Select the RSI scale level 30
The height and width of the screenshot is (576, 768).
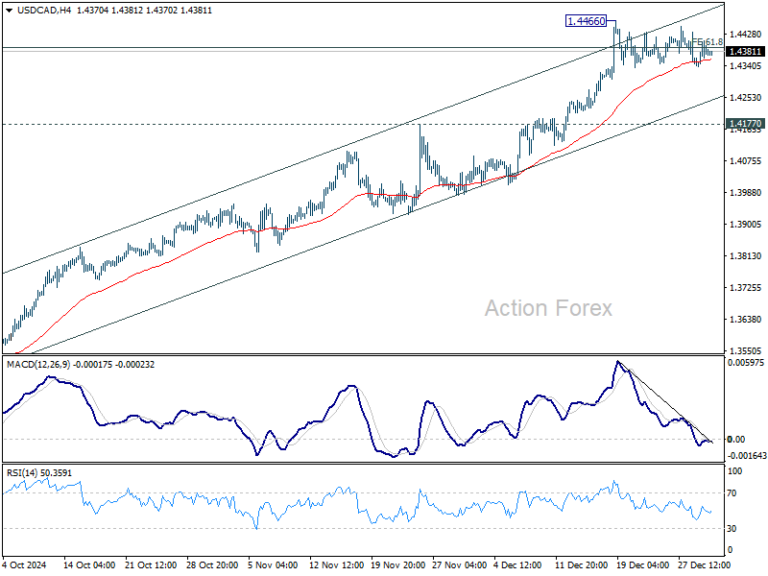pyautogui.click(x=732, y=528)
